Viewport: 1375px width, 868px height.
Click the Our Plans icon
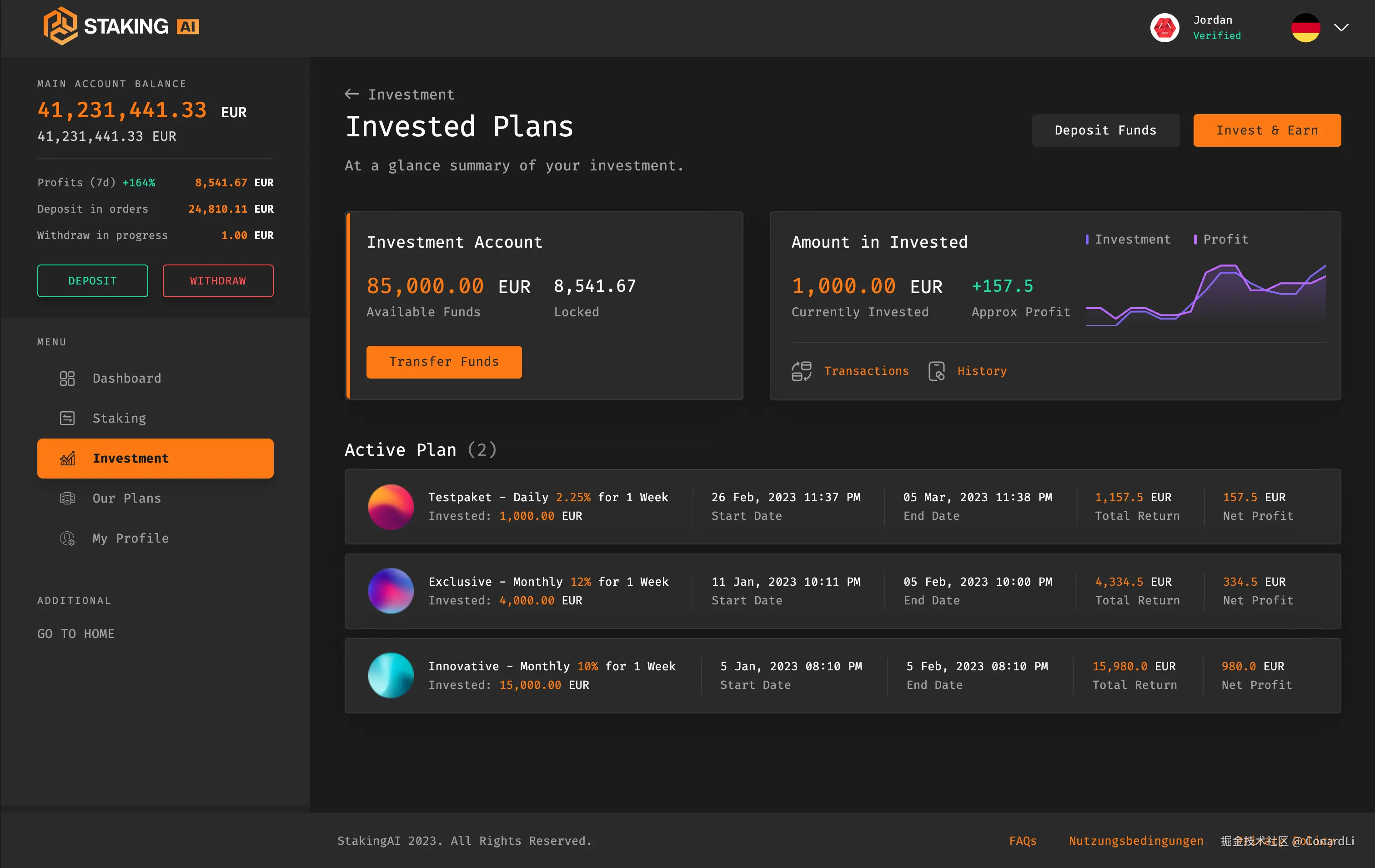67,498
